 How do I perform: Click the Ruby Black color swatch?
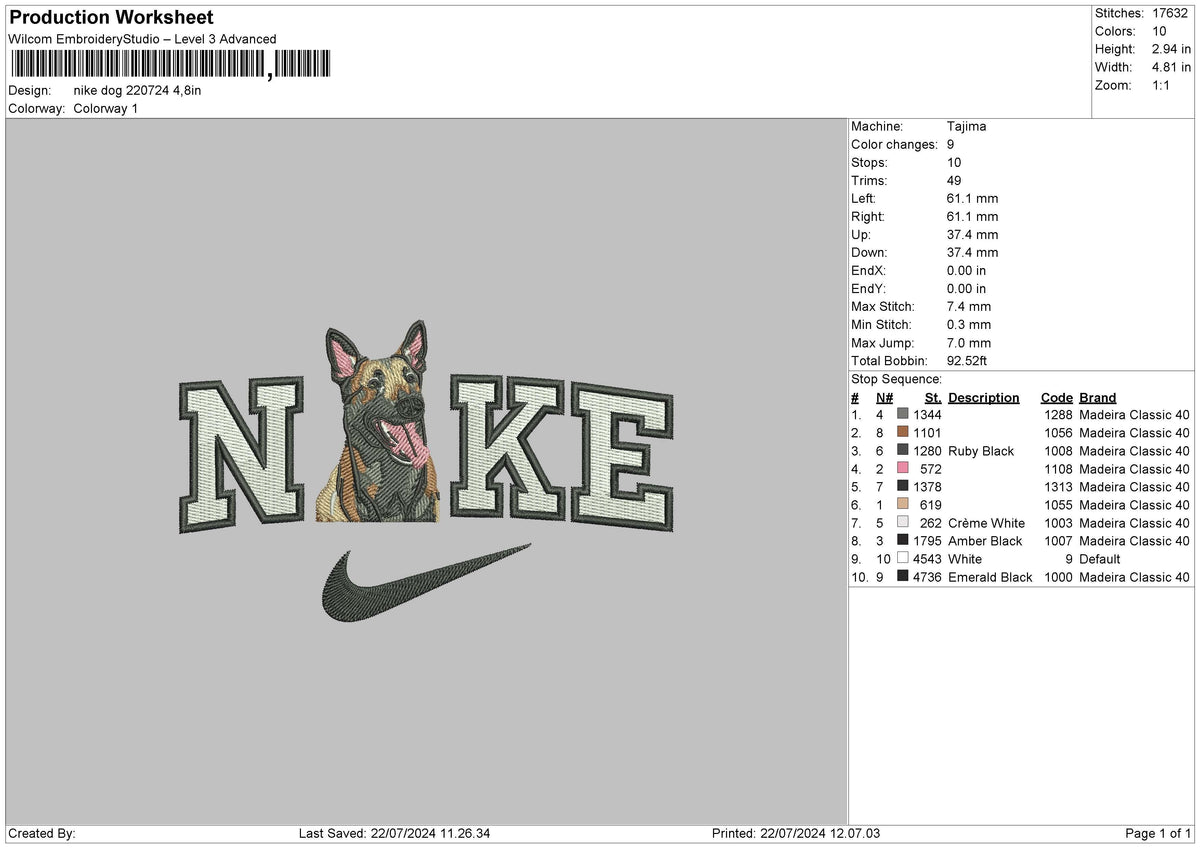903,450
